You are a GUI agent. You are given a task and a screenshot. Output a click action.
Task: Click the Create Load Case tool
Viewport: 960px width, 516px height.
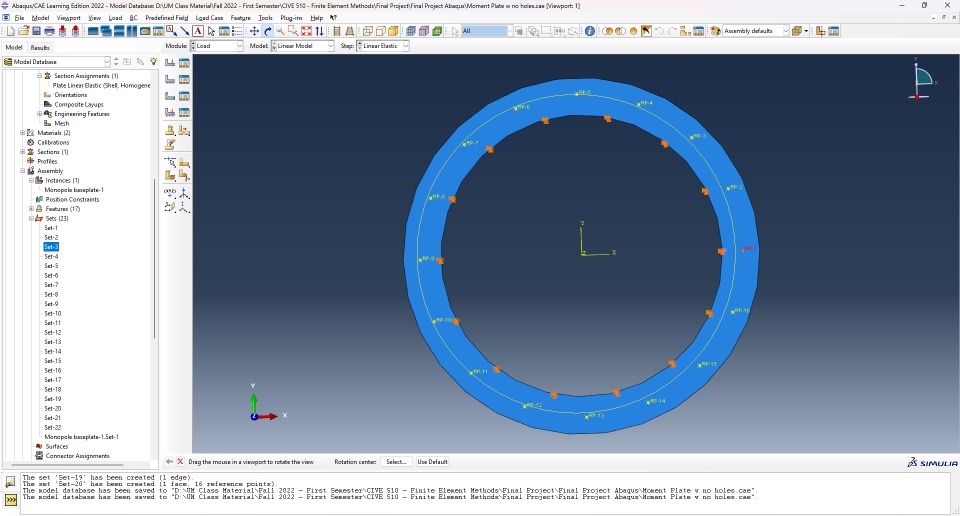[x=170, y=112]
